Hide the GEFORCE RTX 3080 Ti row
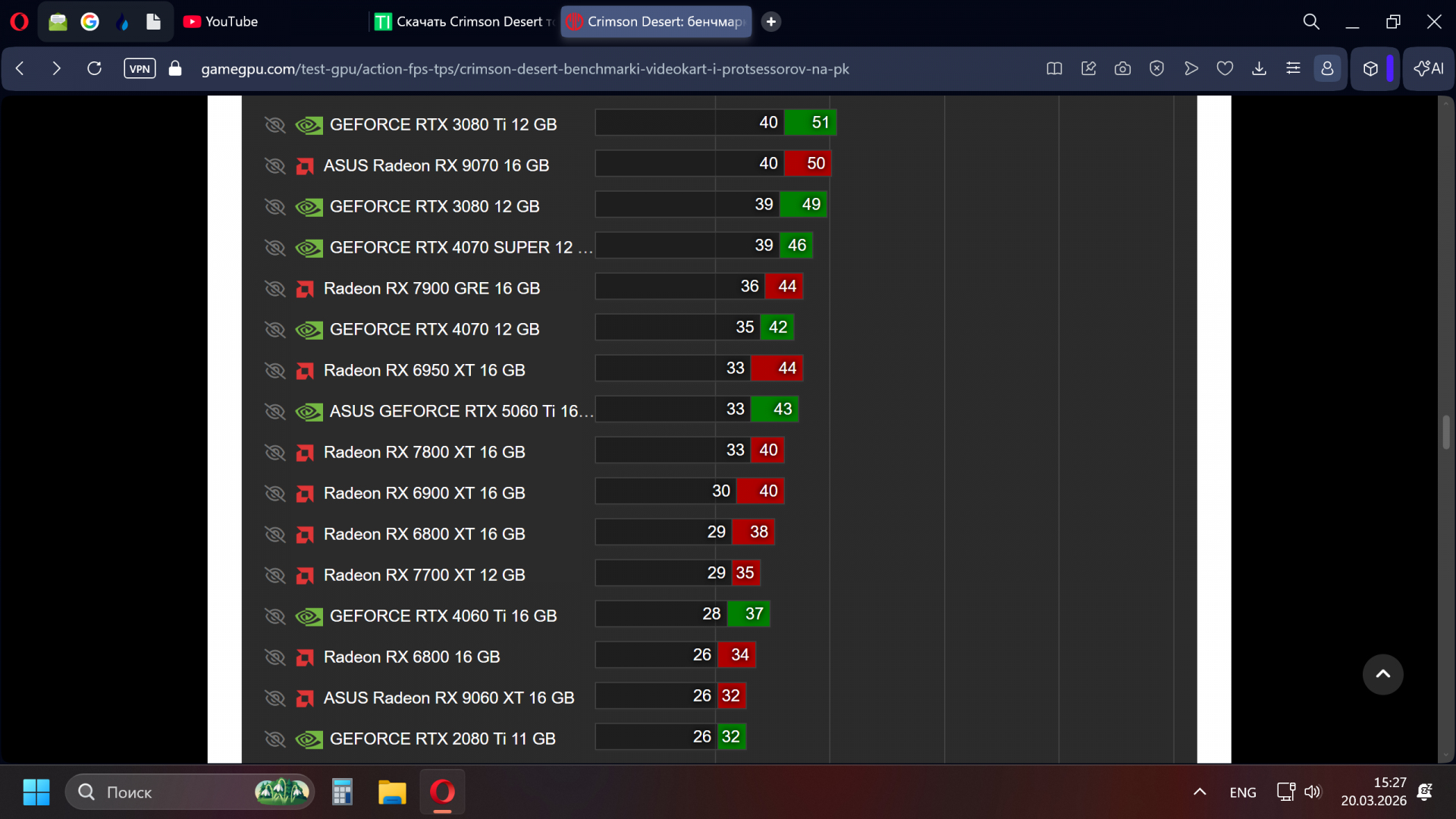 coord(275,124)
